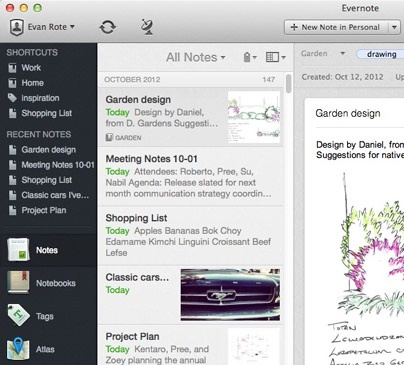Select the Notes icon in sidebar
404x365 pixels.
pyautogui.click(x=18, y=250)
